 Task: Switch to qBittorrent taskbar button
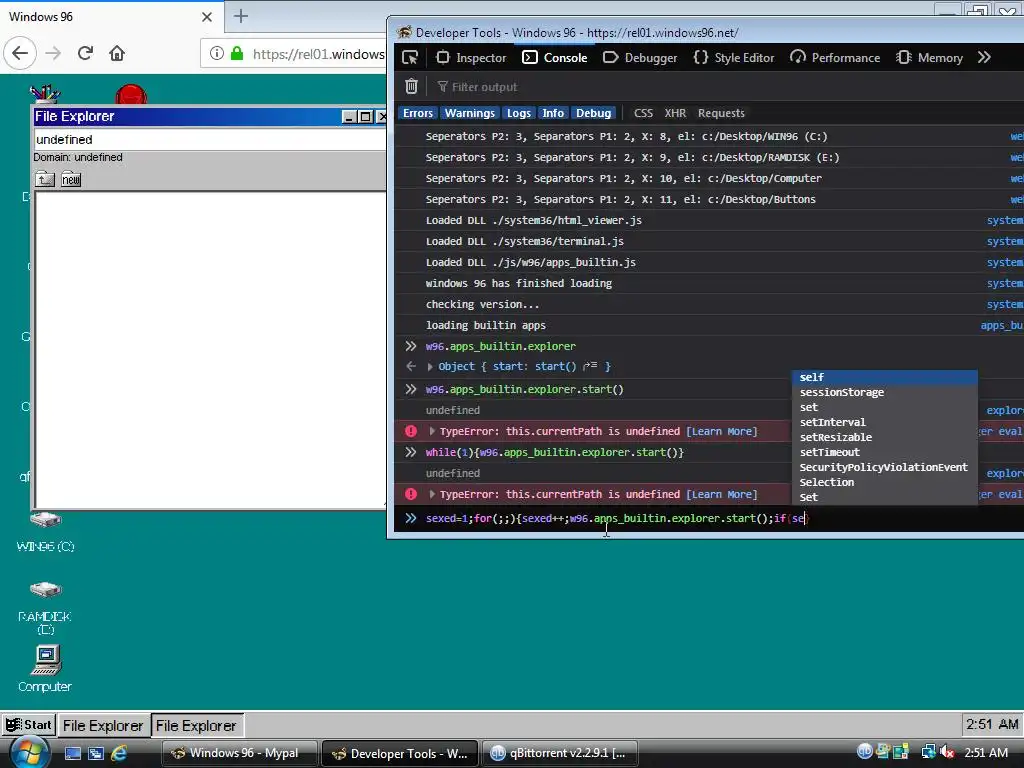[560, 753]
